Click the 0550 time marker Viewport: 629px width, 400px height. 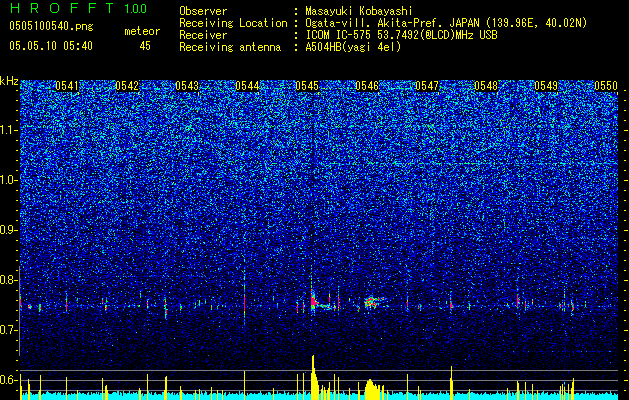(x=606, y=86)
